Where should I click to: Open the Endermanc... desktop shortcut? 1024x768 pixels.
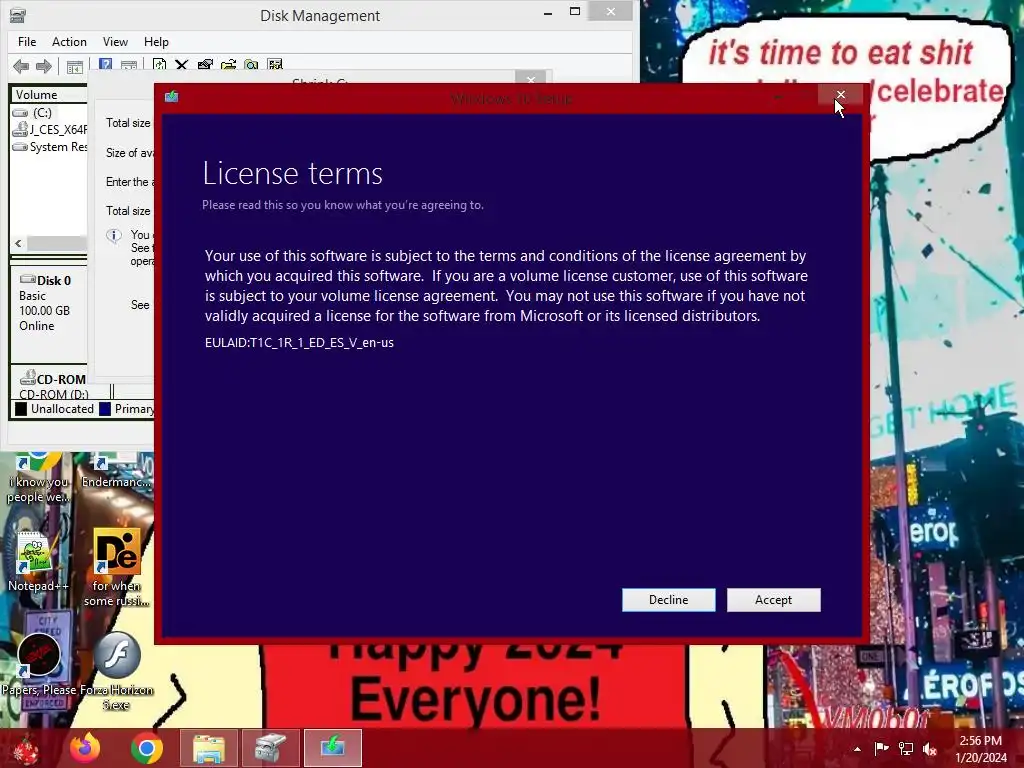116,472
